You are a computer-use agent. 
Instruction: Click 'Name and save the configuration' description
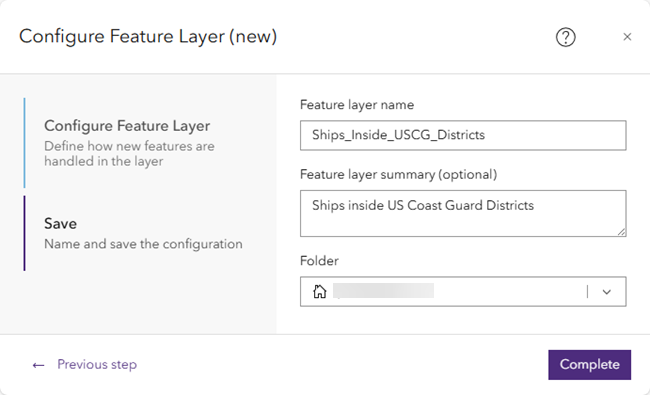tap(143, 244)
